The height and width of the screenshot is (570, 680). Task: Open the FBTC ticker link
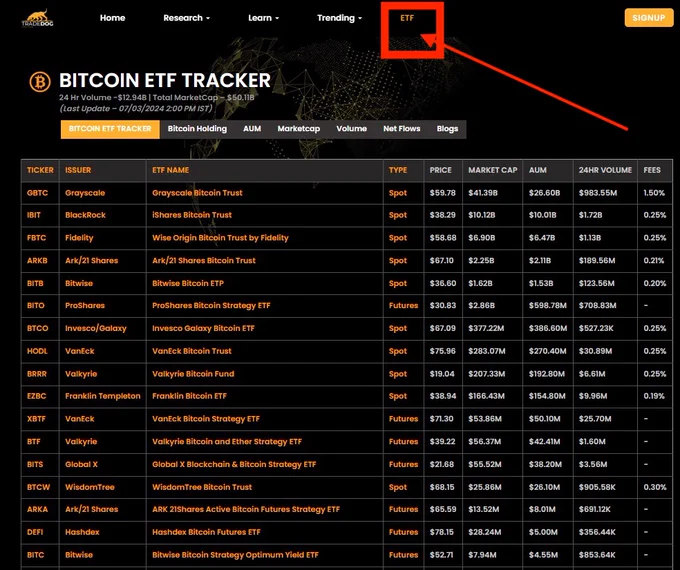[36, 238]
